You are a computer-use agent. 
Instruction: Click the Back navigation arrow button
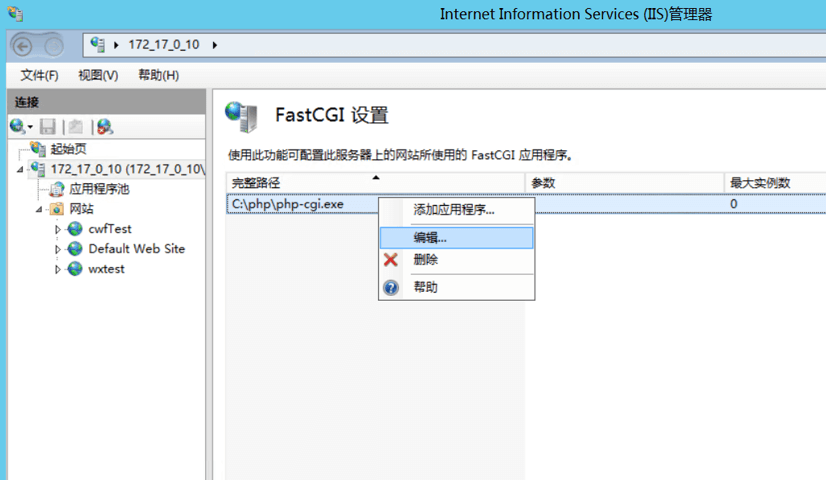pyautogui.click(x=22, y=47)
